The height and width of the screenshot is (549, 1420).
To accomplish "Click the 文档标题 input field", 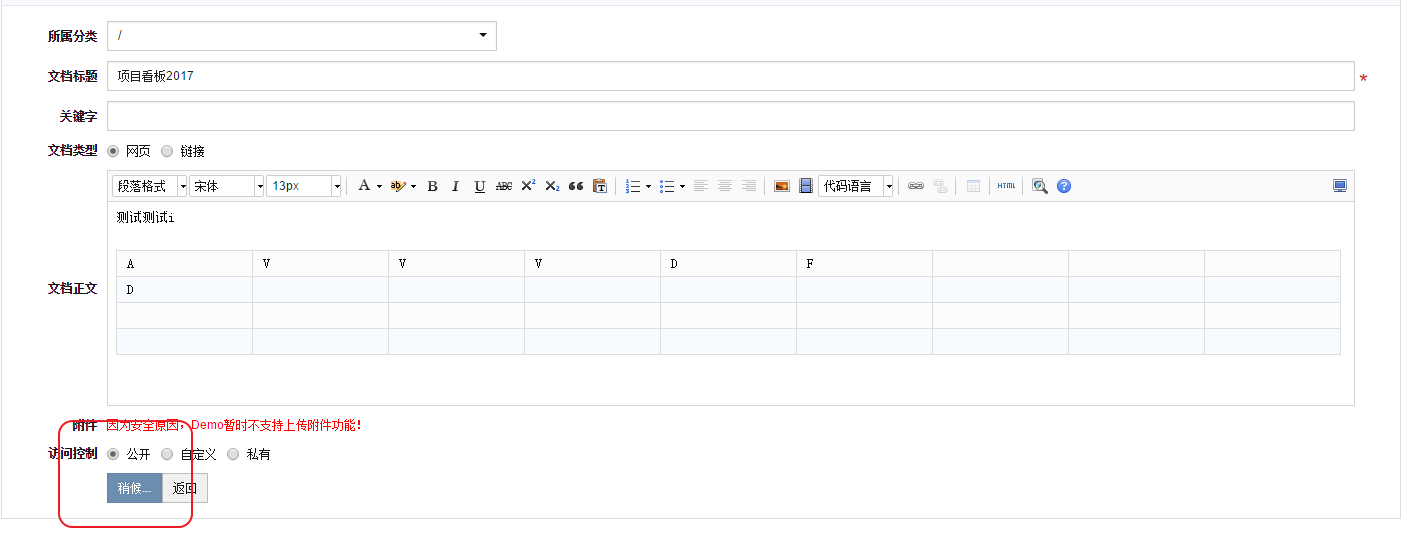I will [730, 76].
